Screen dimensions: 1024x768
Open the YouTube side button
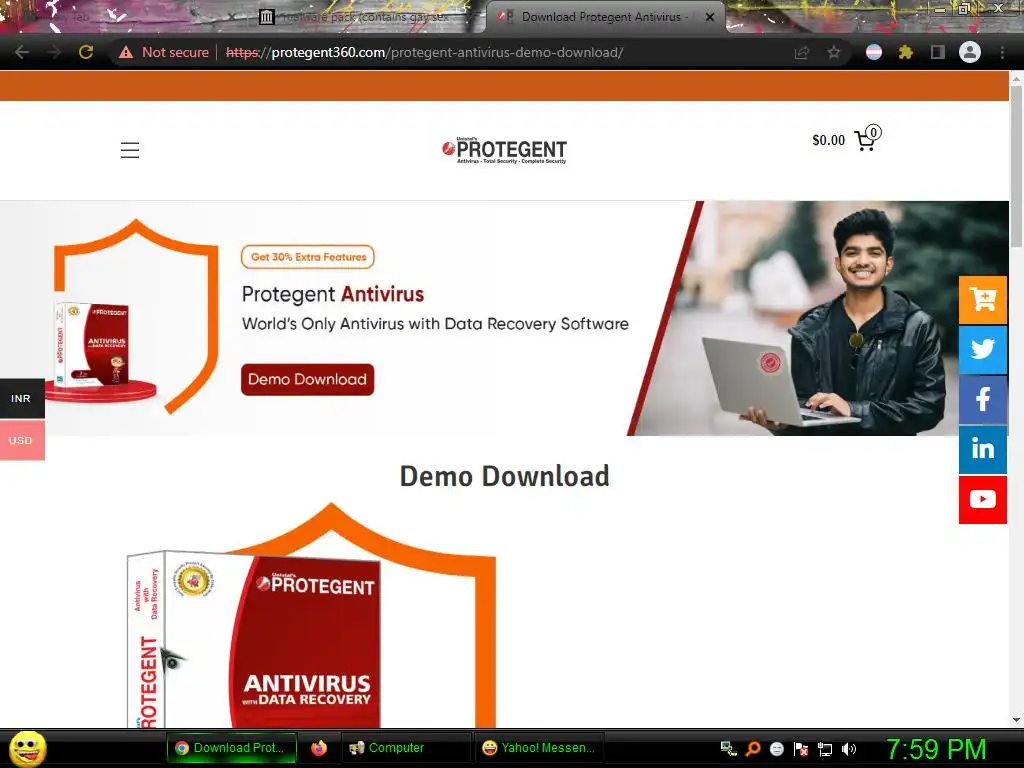click(983, 500)
